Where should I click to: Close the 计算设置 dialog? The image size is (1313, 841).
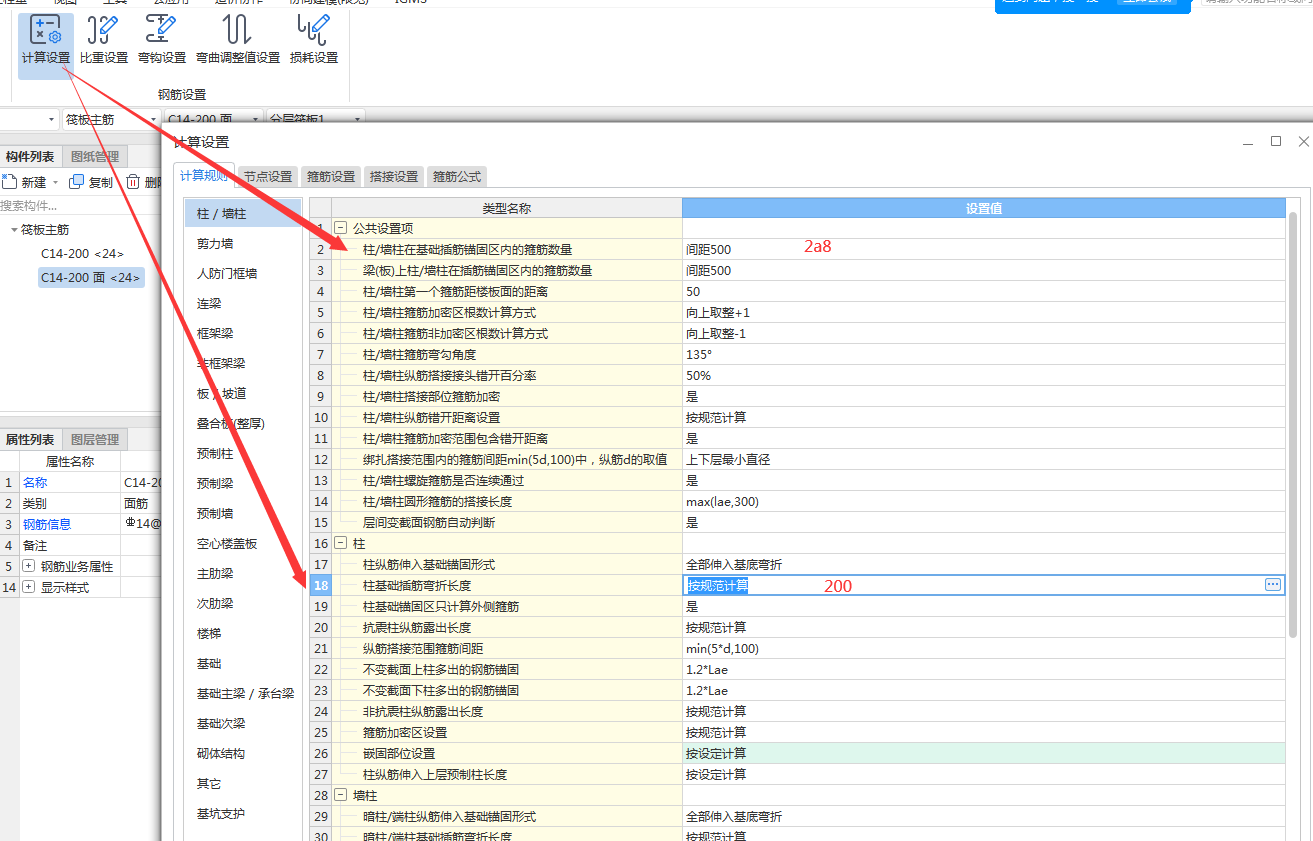click(x=1303, y=142)
